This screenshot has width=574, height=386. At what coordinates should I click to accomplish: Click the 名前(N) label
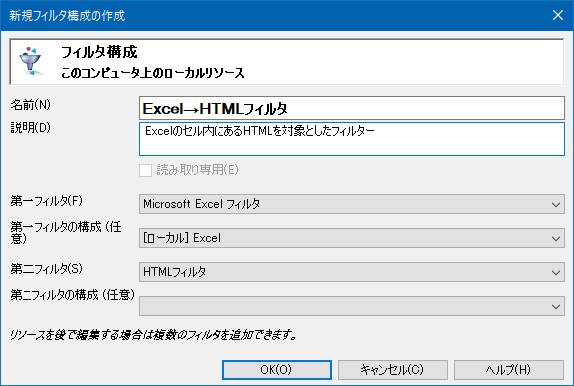(x=30, y=105)
